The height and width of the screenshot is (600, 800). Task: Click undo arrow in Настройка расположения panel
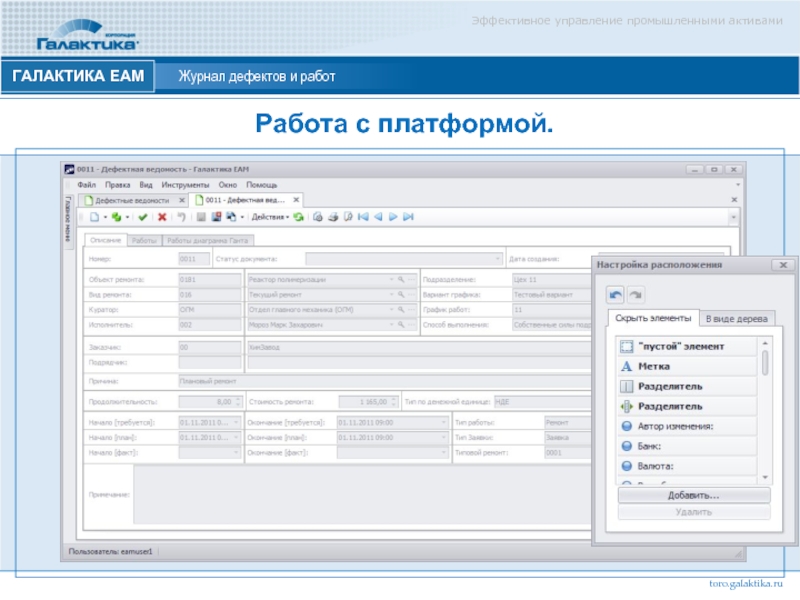(x=616, y=295)
